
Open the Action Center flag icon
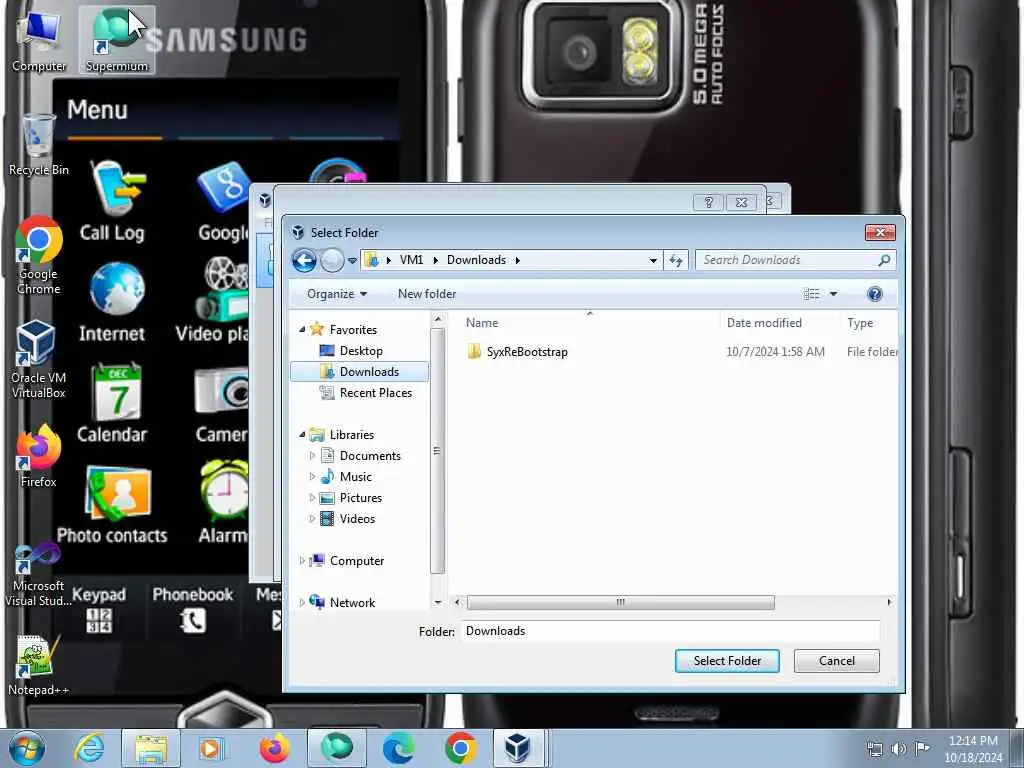(922, 748)
